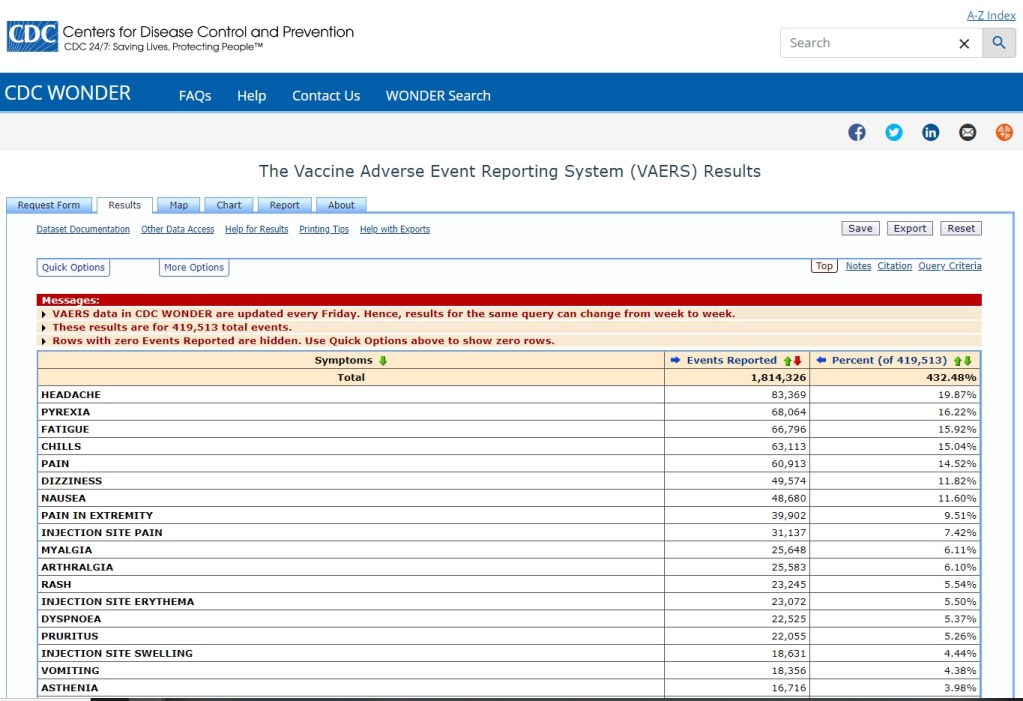
Task: Select the HEADACHE row label
Action: coord(71,395)
